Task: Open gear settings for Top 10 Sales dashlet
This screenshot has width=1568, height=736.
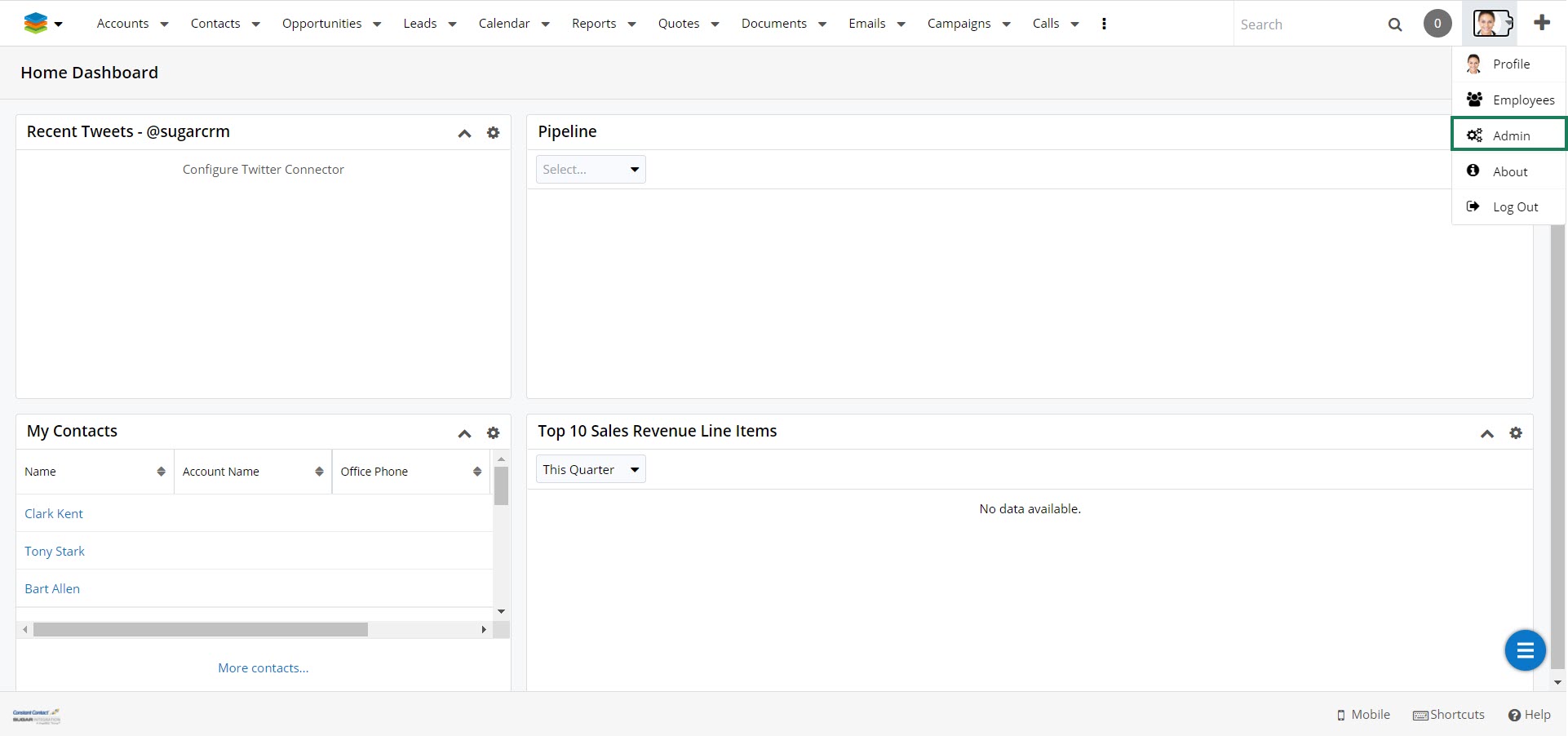Action: [x=1515, y=433]
